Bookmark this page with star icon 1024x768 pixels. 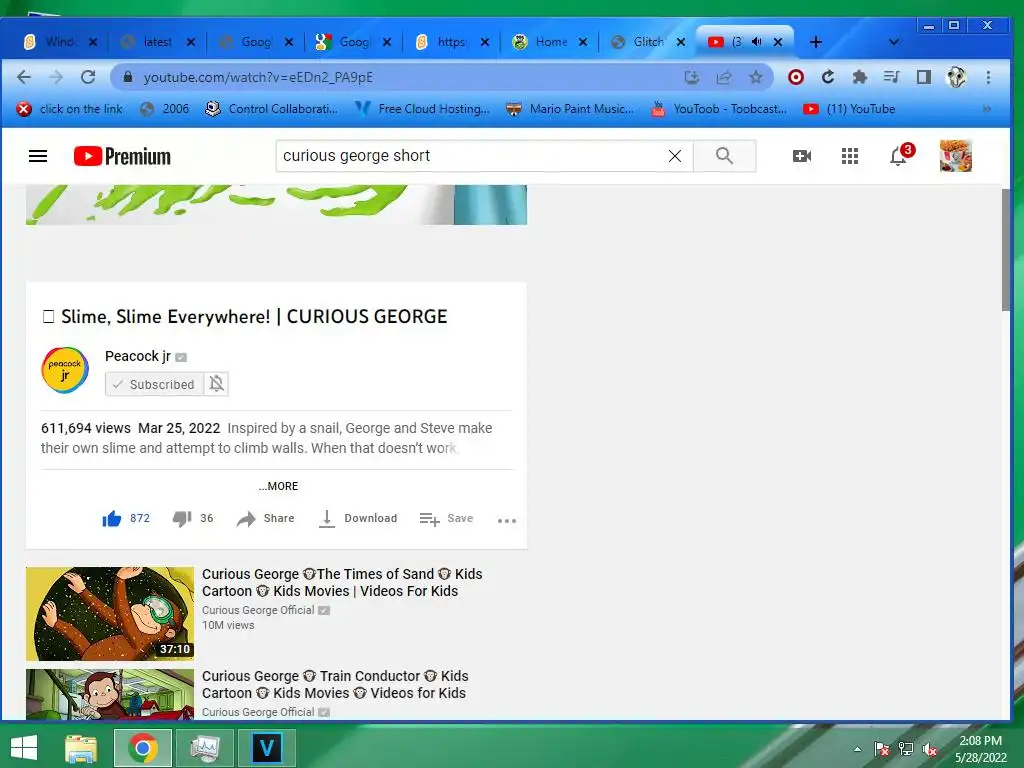pos(756,77)
